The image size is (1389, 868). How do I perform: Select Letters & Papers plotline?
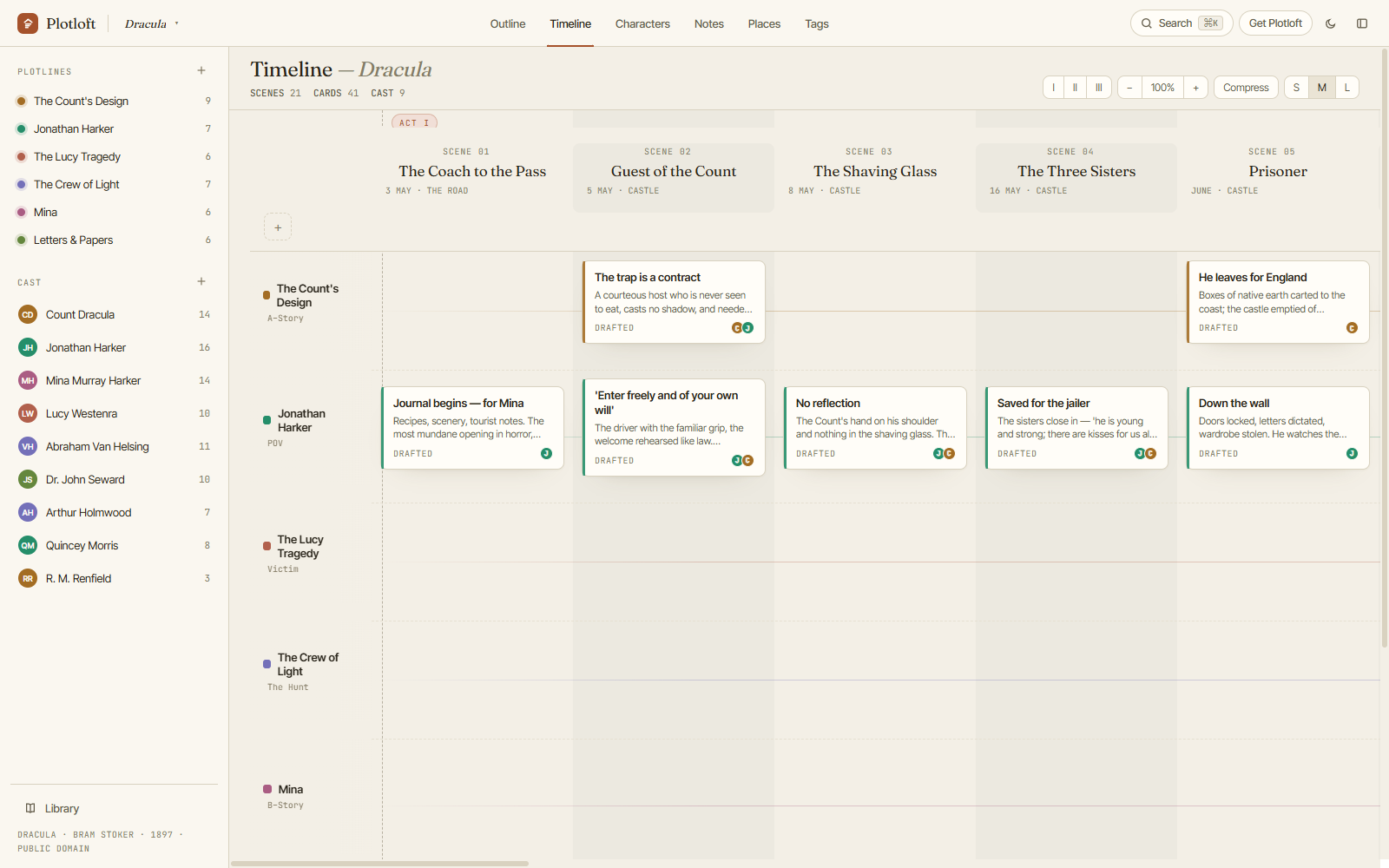115,240
